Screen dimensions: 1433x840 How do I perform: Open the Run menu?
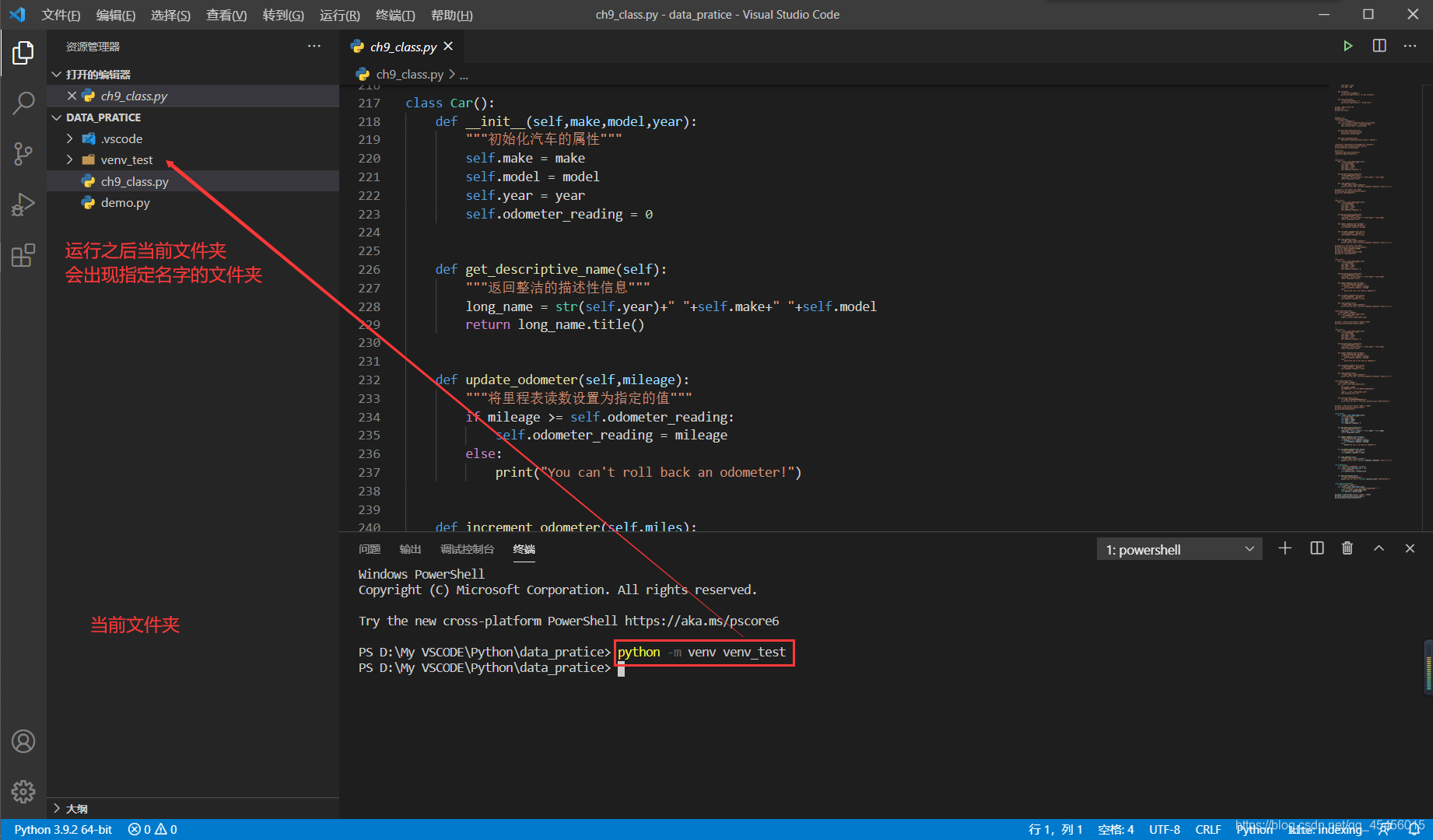[339, 15]
